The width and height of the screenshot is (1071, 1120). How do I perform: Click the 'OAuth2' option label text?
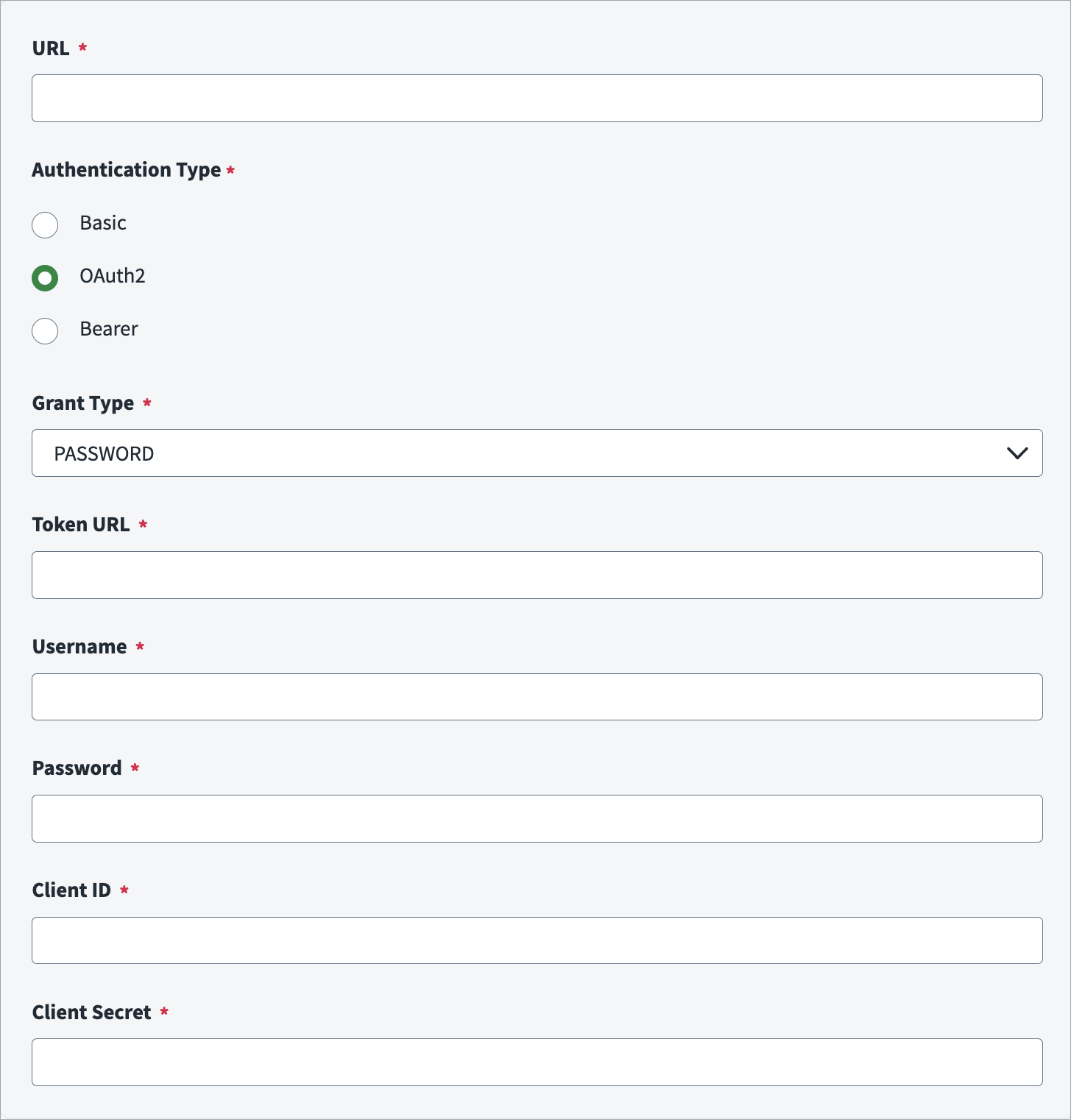113,276
